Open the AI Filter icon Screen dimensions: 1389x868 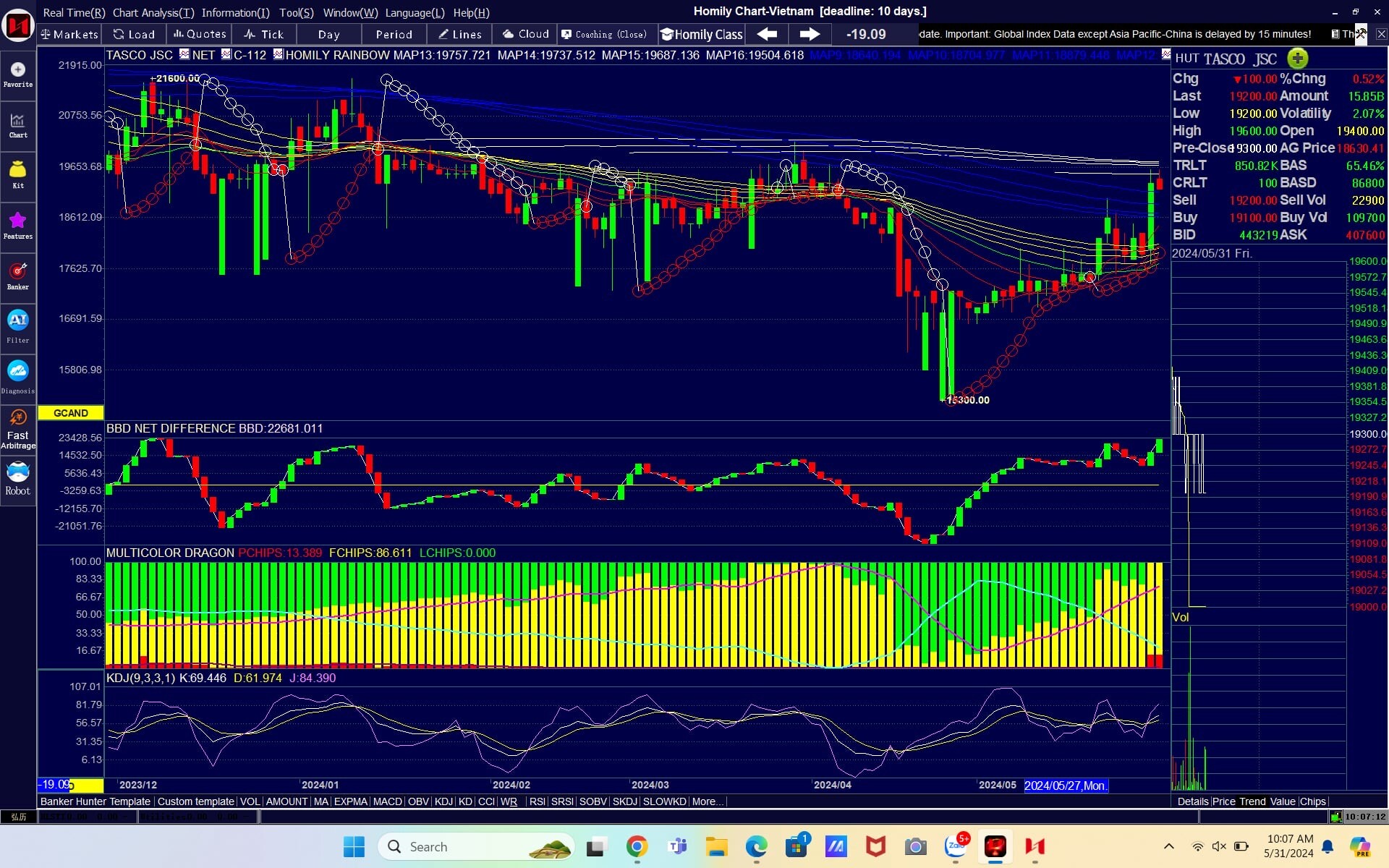coord(18,326)
